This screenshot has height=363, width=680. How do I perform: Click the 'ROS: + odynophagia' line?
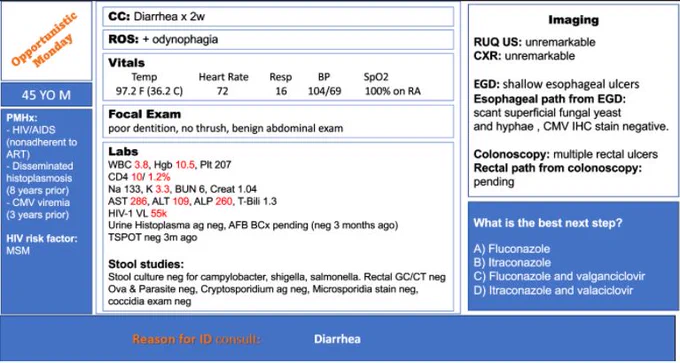(x=278, y=39)
